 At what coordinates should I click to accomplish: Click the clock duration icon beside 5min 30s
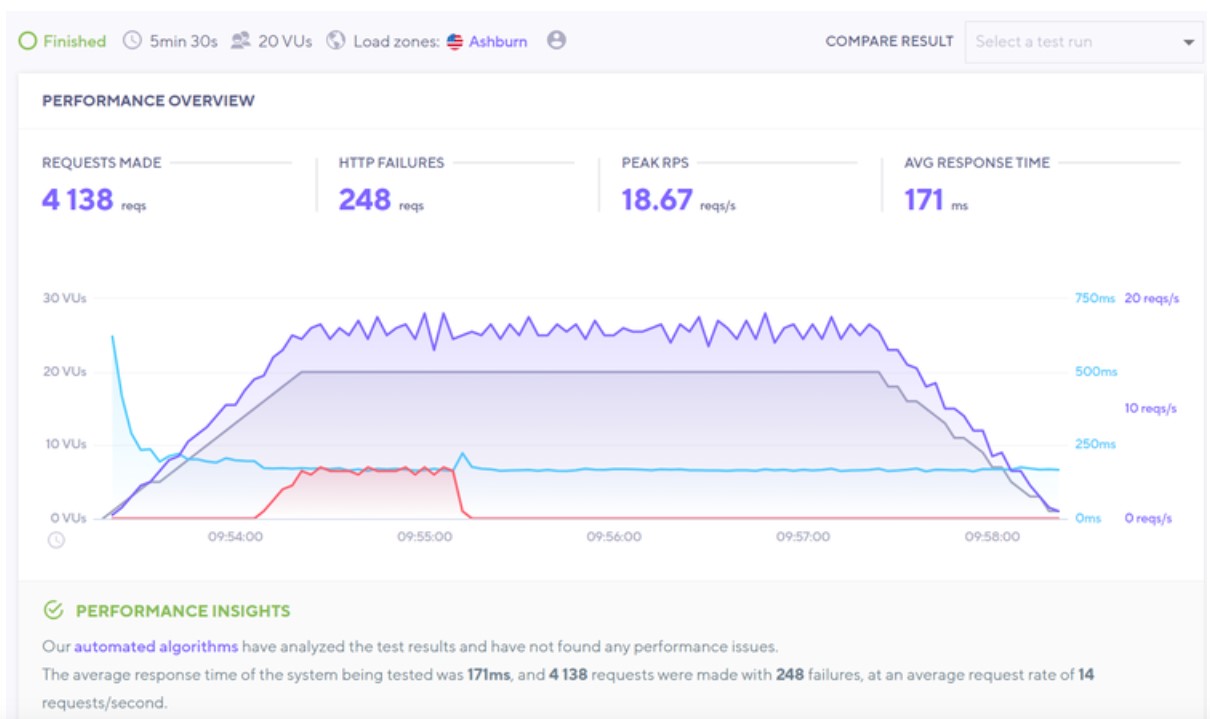132,41
